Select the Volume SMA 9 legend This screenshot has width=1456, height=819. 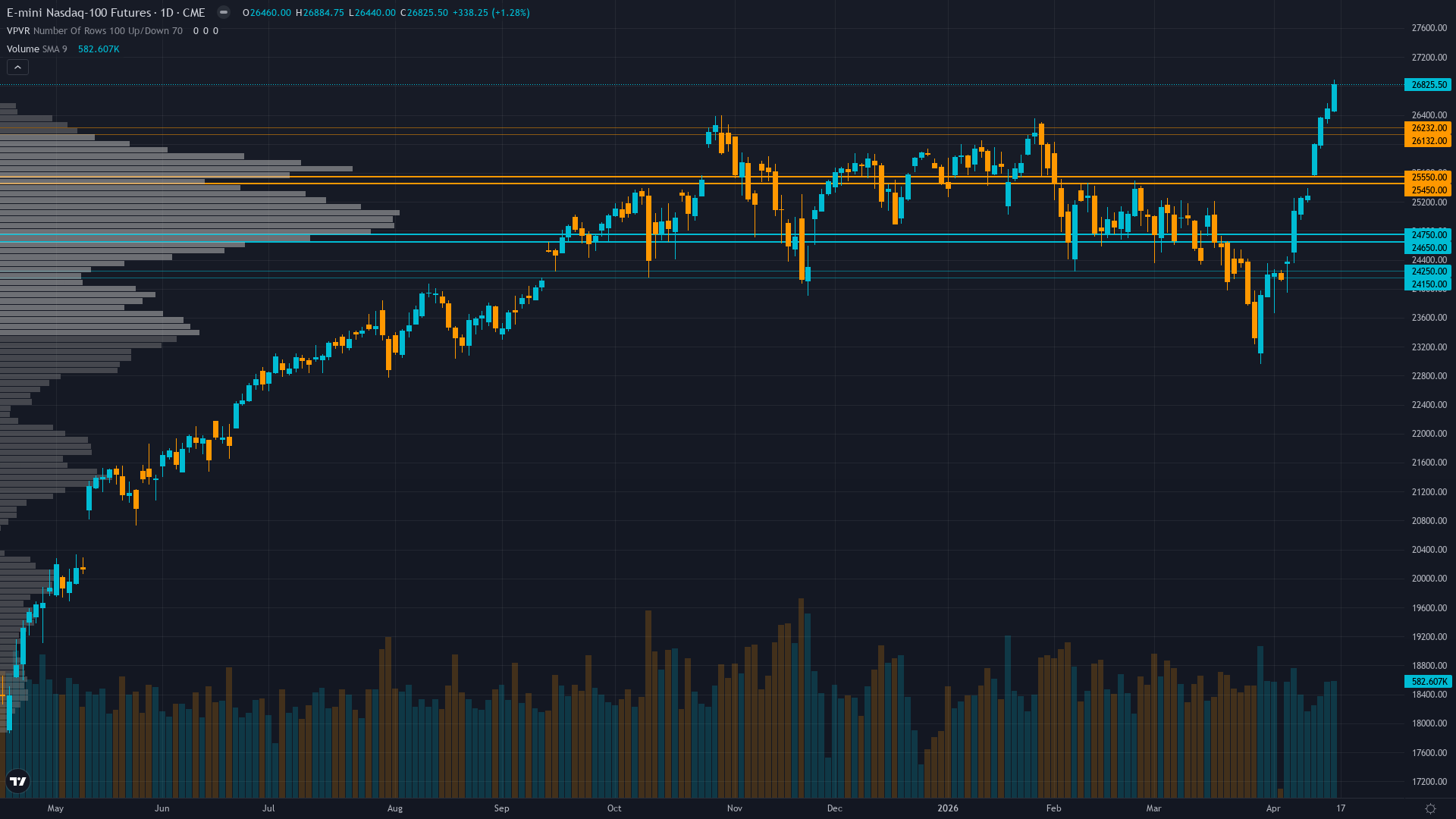coord(37,49)
